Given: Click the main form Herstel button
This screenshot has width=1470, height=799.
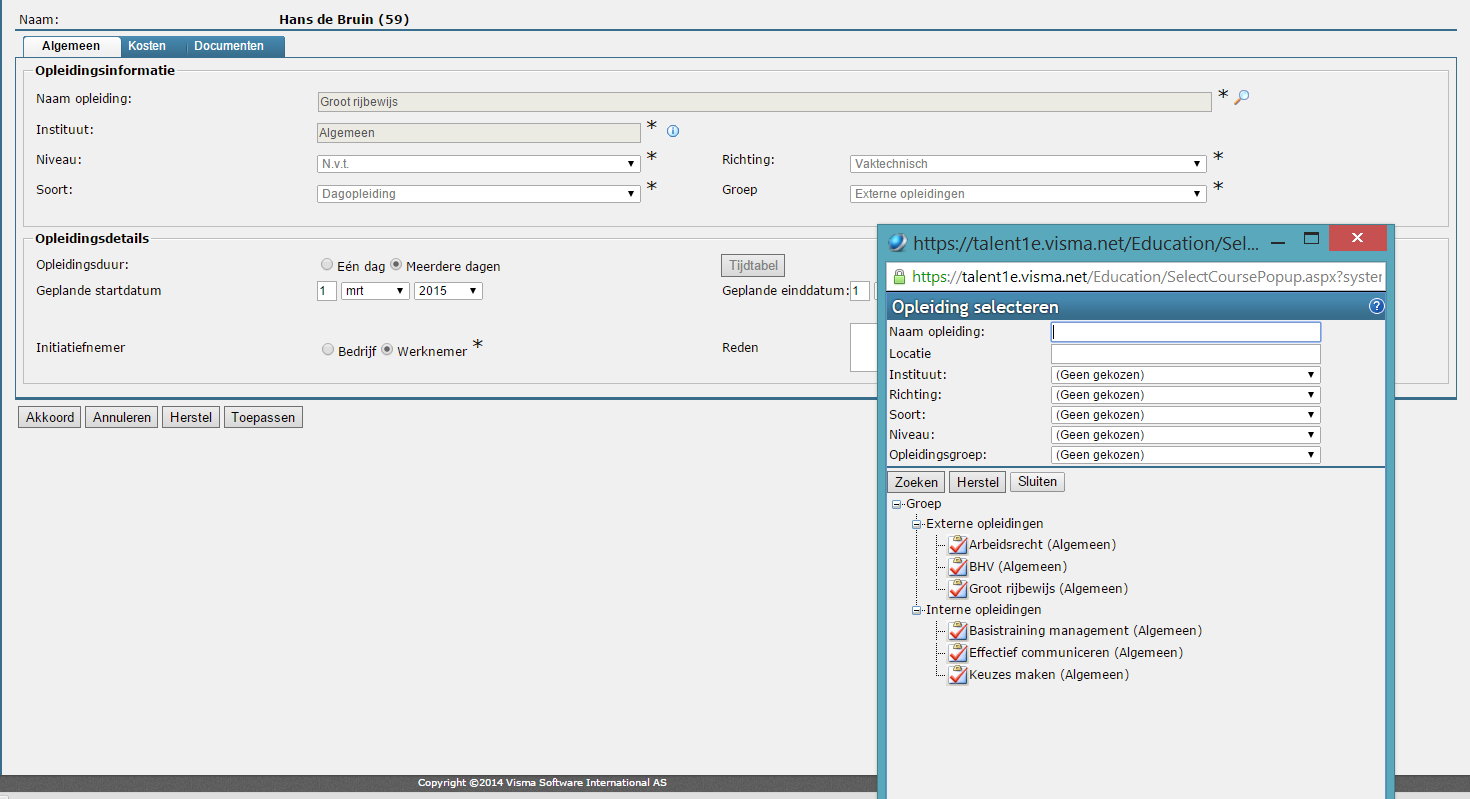Looking at the screenshot, I should click(x=191, y=417).
